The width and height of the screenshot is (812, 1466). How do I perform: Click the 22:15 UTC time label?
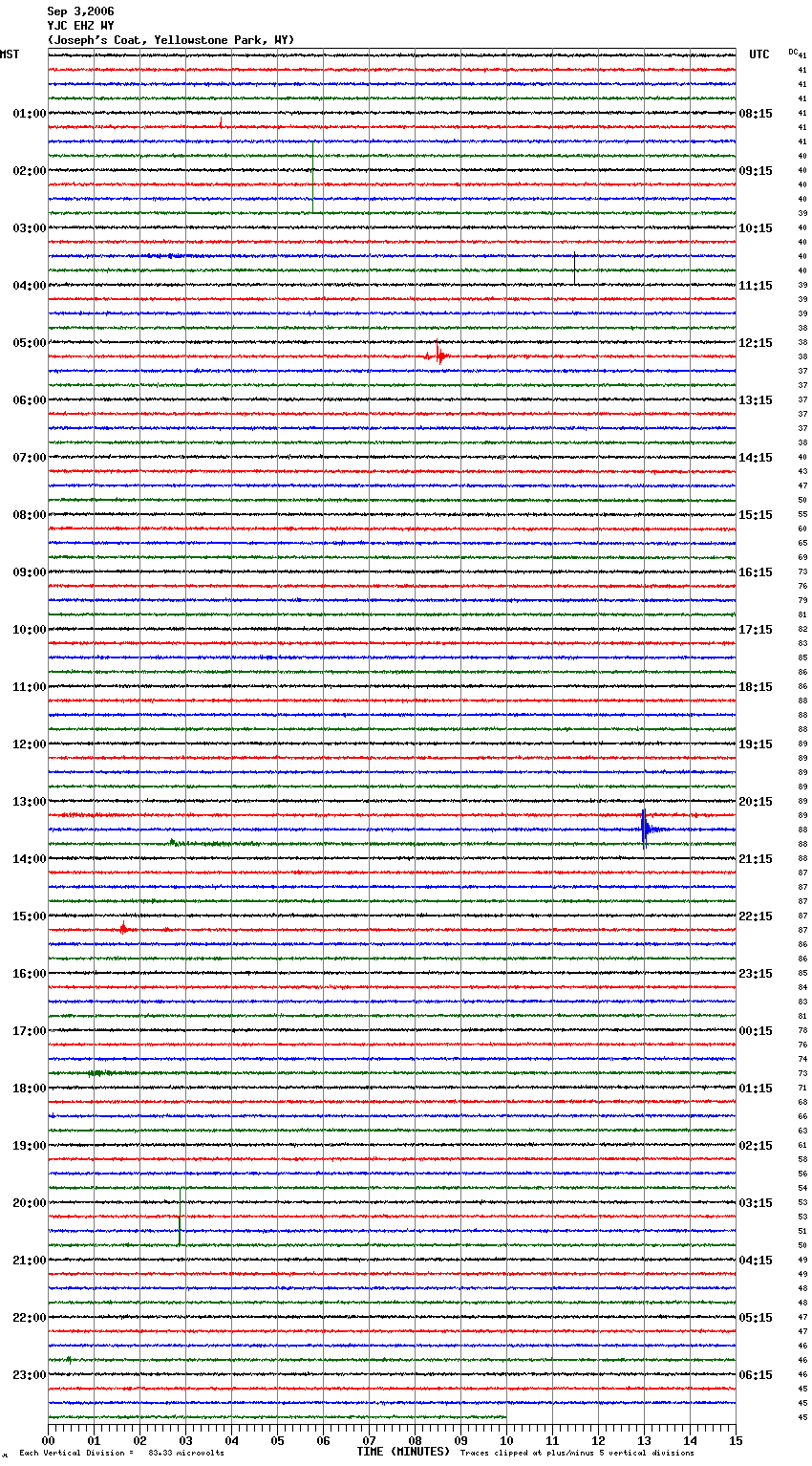756,916
